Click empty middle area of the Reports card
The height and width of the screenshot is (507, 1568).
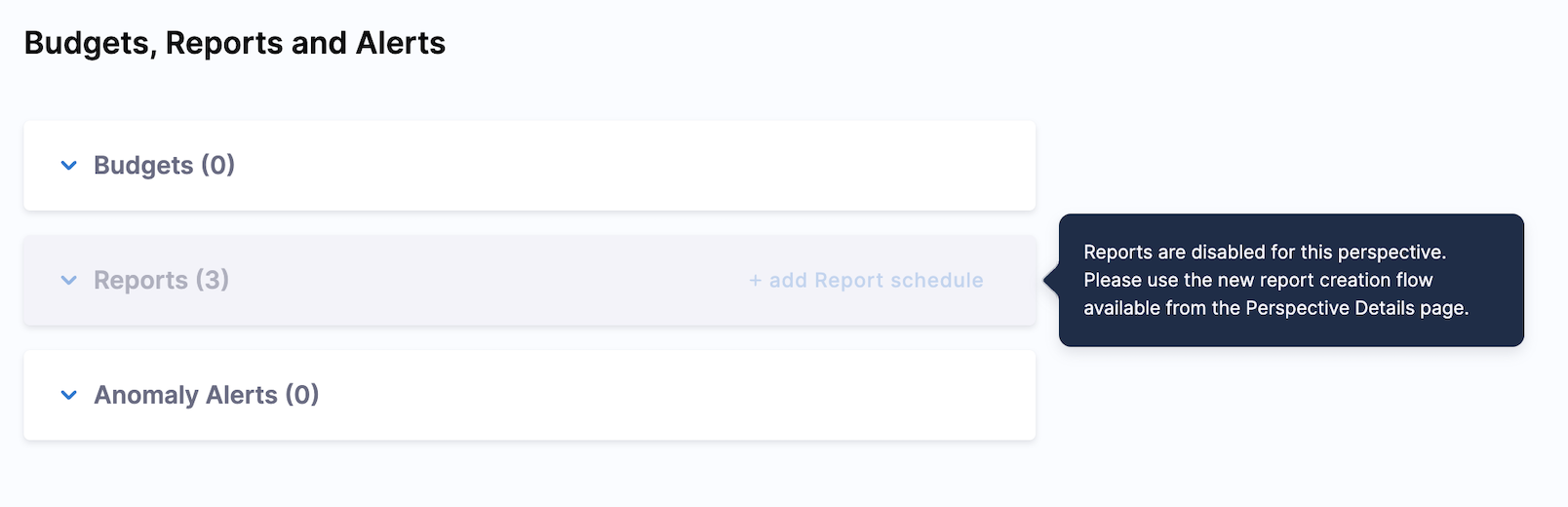click(x=488, y=281)
